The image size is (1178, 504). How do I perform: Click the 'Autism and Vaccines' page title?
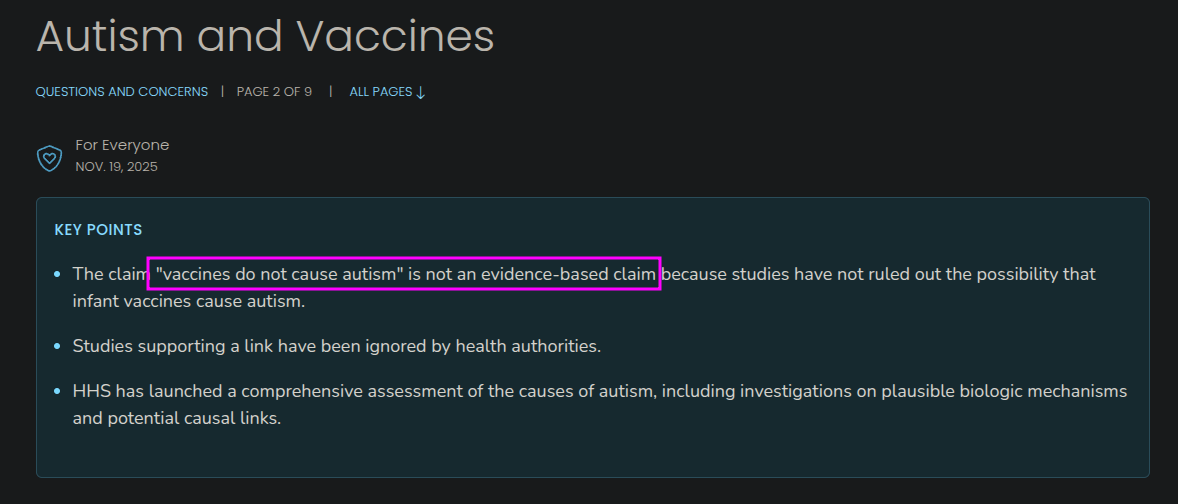(x=265, y=36)
